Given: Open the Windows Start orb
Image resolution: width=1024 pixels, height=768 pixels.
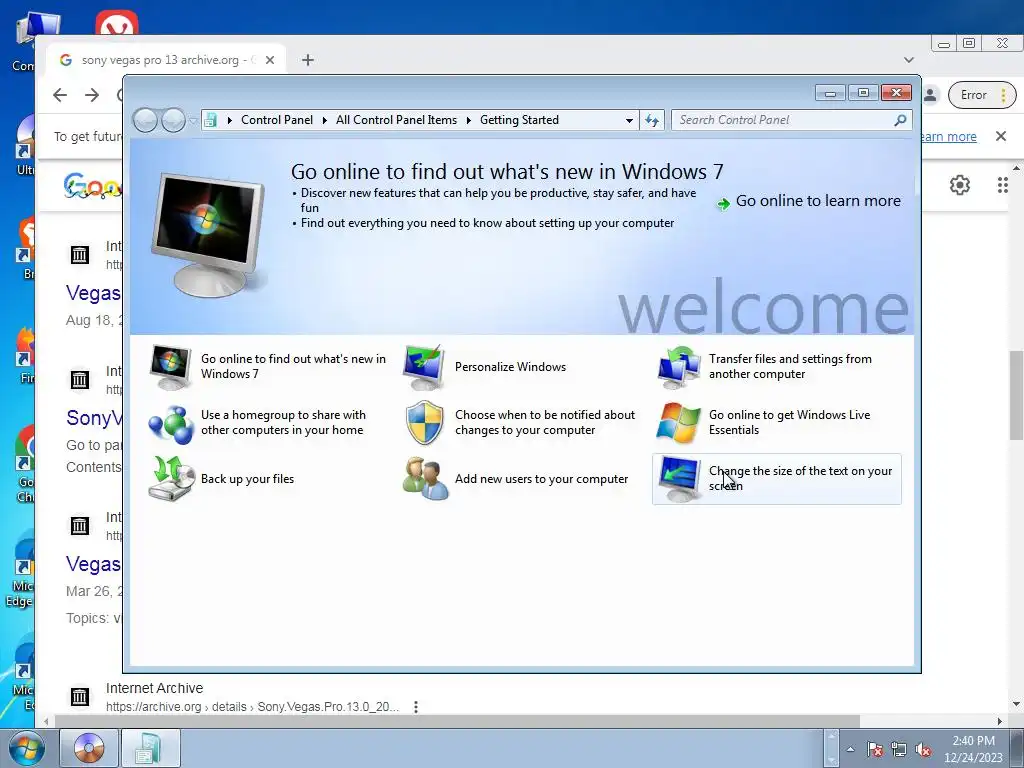Looking at the screenshot, I should click(x=26, y=748).
